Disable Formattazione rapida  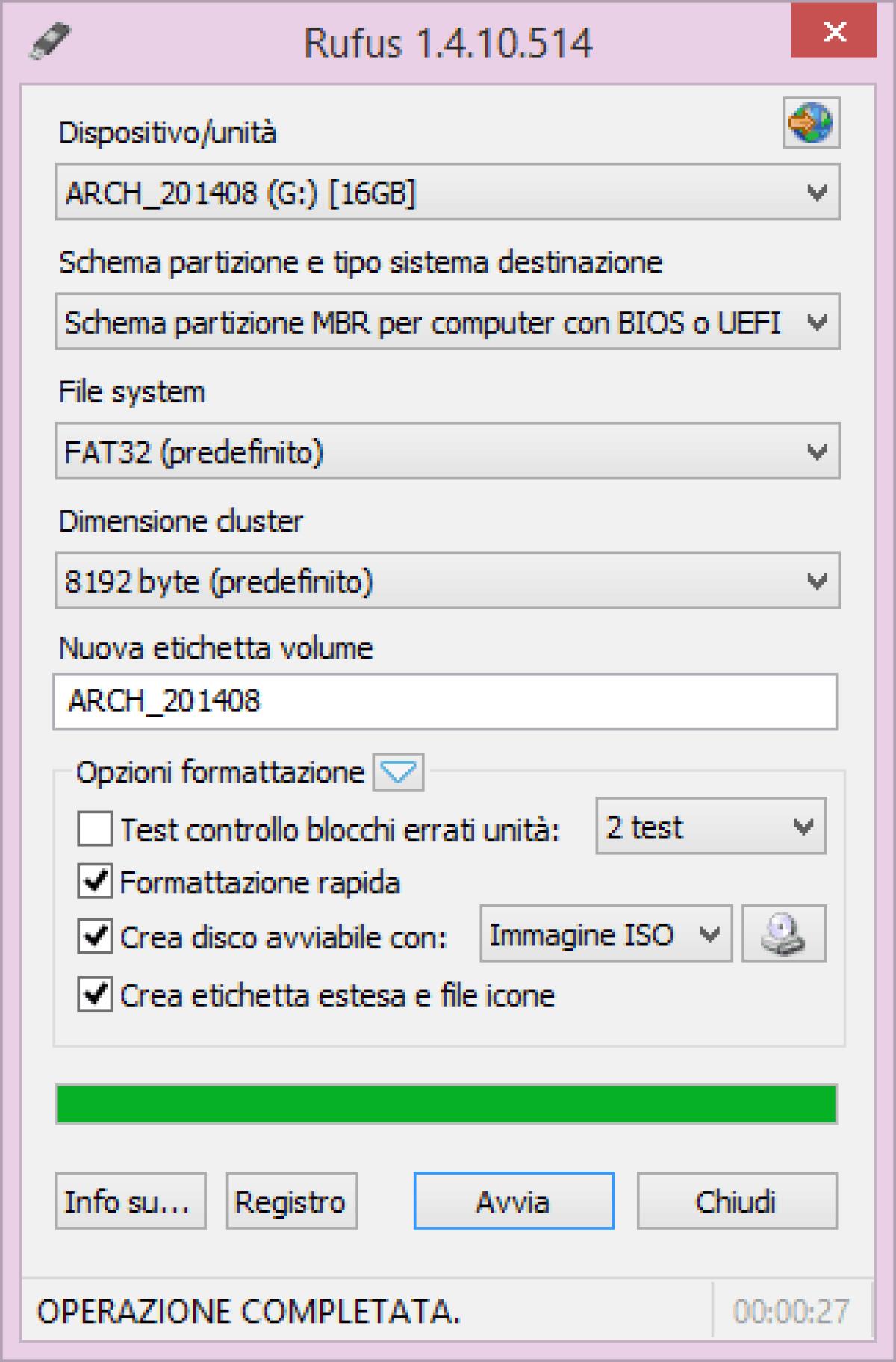(x=94, y=882)
